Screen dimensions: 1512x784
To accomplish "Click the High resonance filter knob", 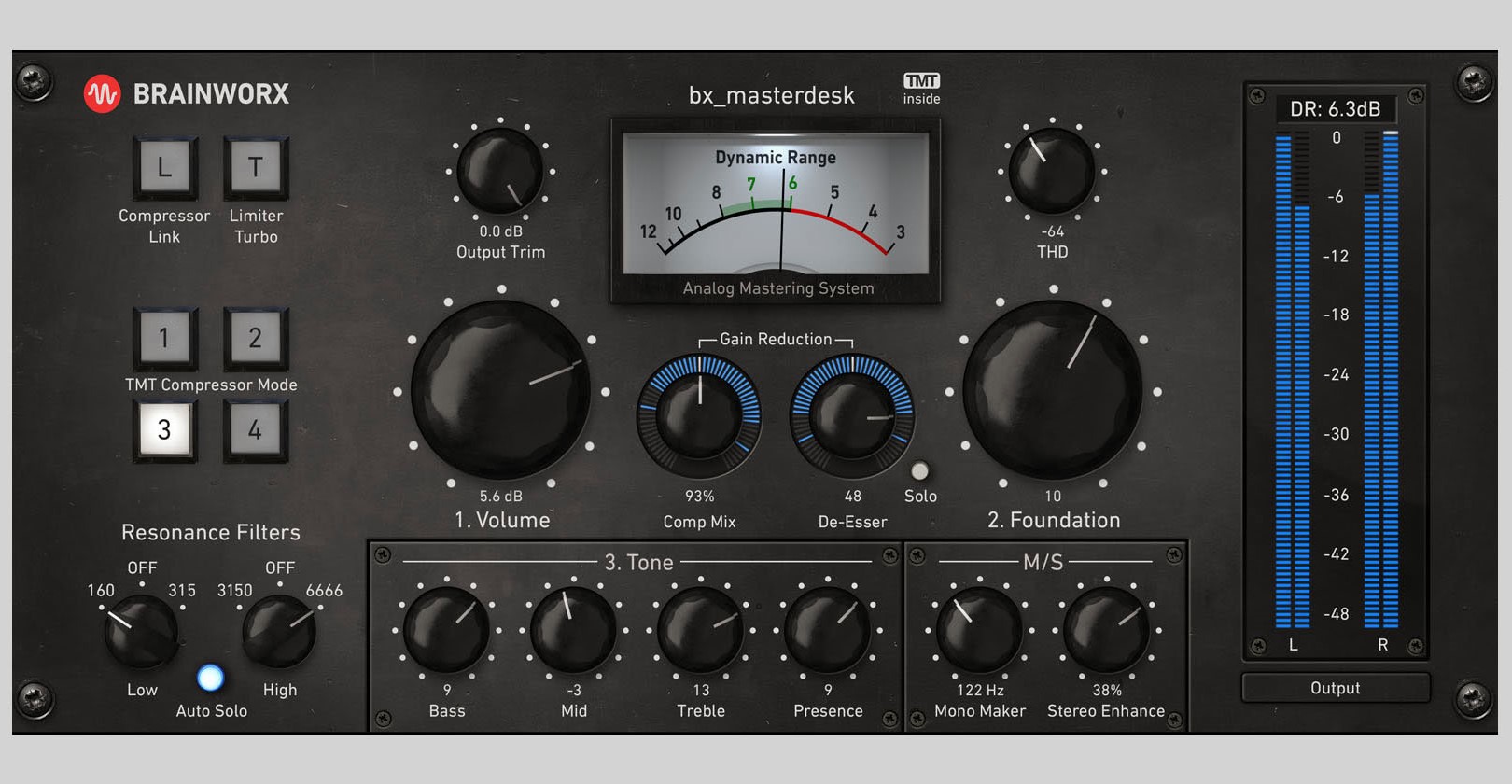I will (279, 631).
